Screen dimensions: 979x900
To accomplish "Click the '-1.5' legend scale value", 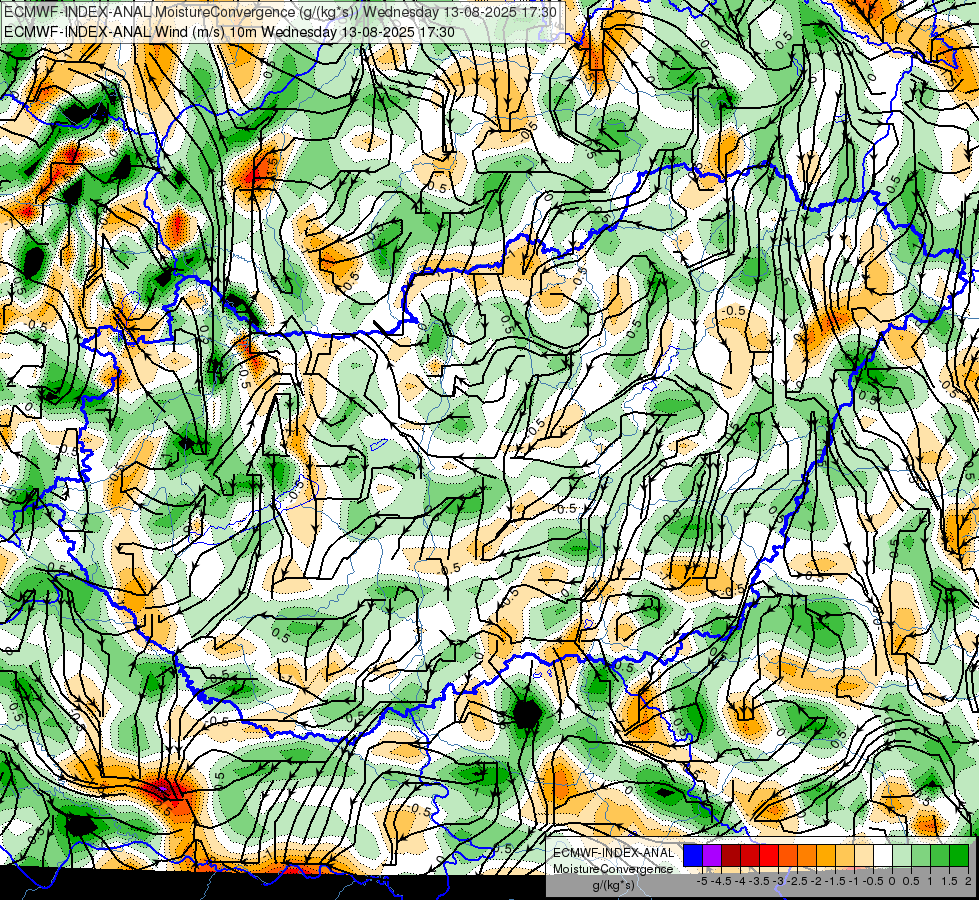I will 835,881.
